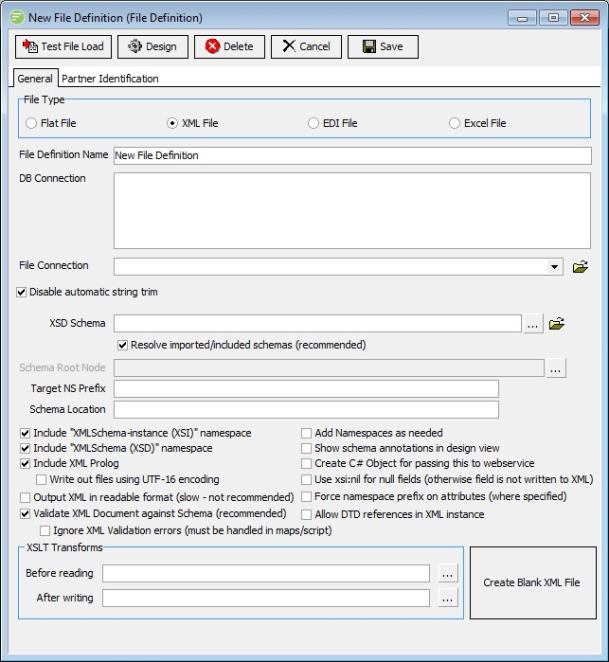609x662 pixels.
Task: Click inside the DB Connection box
Action: point(352,210)
